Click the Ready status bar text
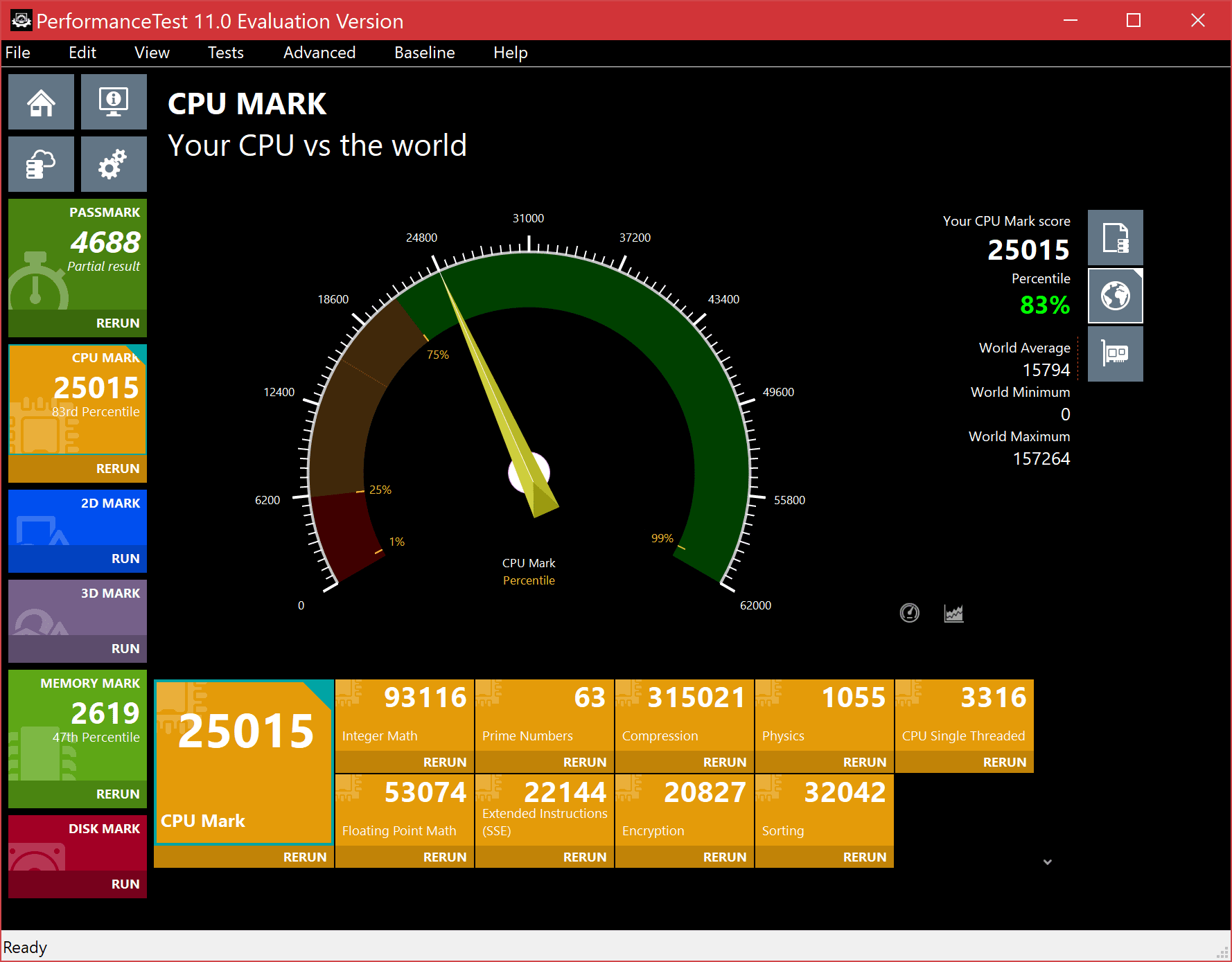 (25, 947)
